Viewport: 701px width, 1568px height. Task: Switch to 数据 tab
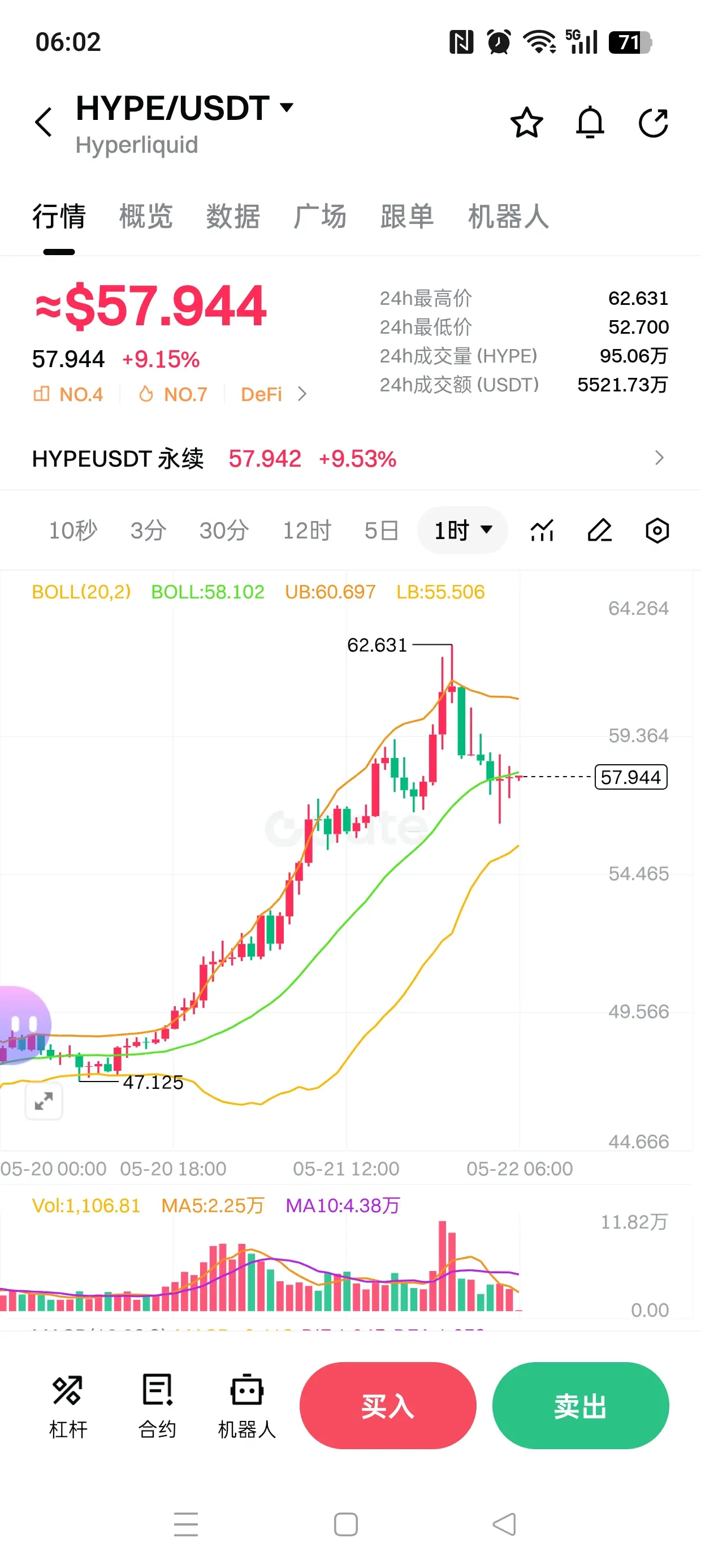233,217
